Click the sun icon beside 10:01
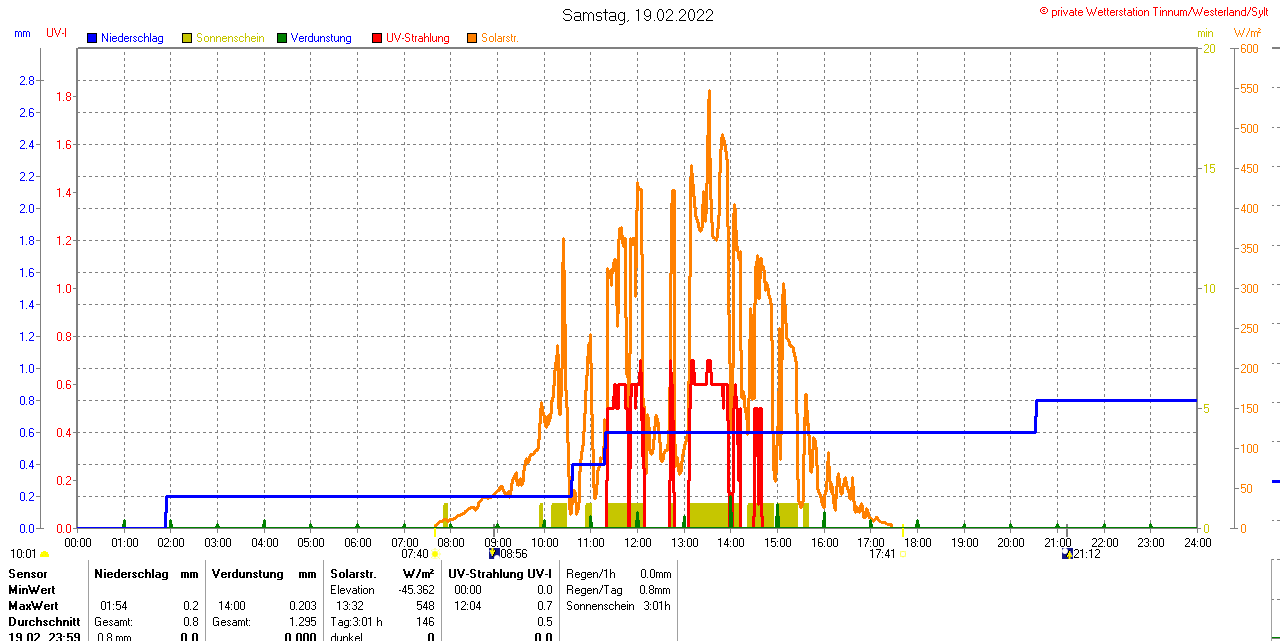This screenshot has width=1280, height=641. click(x=45, y=554)
